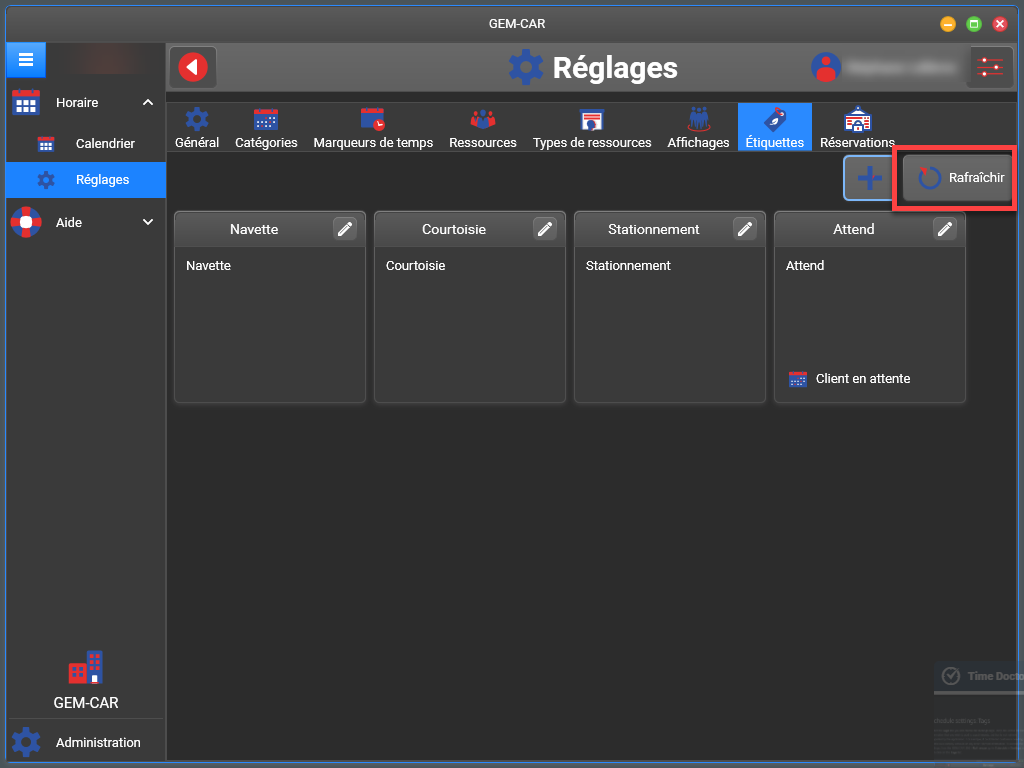
Task: Open the Affichages tab
Action: [698, 128]
